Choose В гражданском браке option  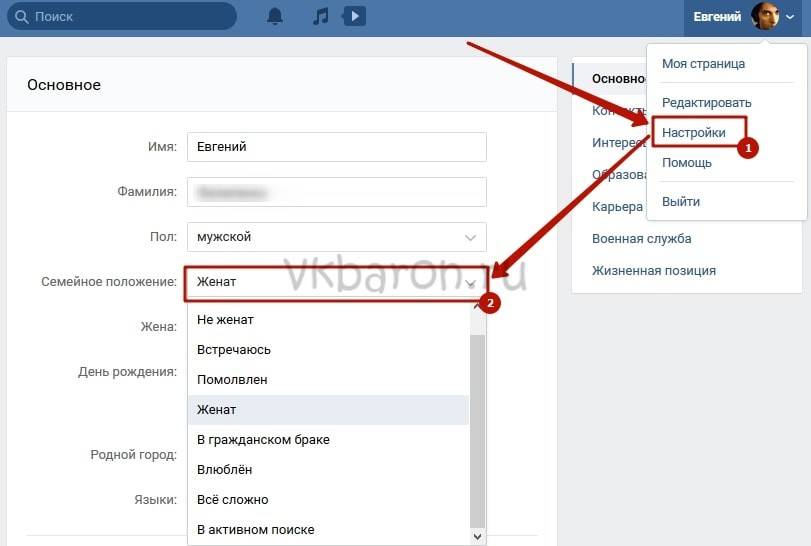(x=263, y=440)
